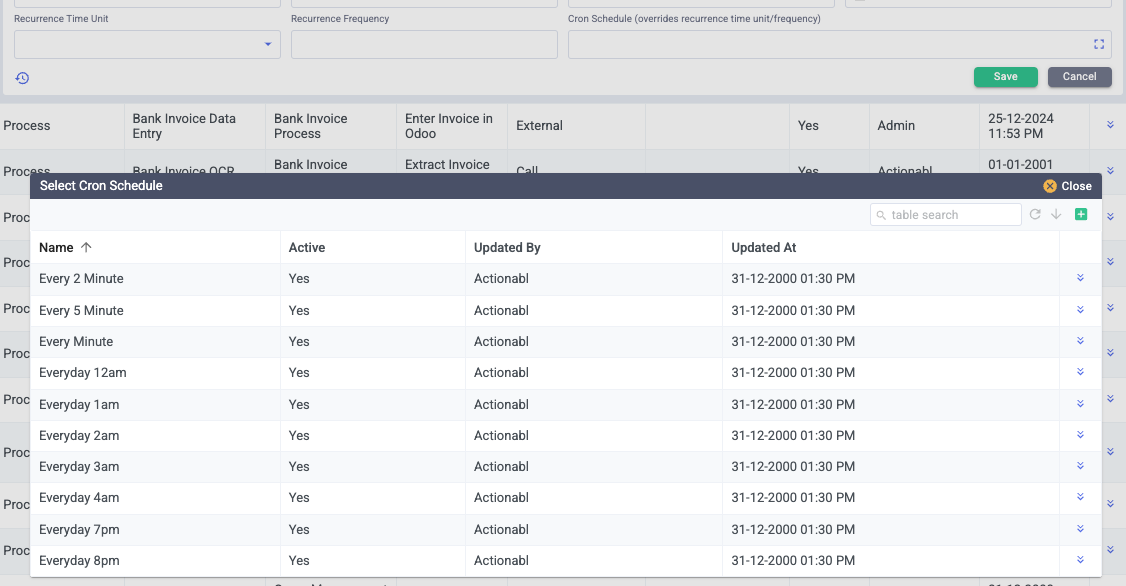The width and height of the screenshot is (1126, 586).
Task: Expand the Everyday 4am row chevron
Action: coord(1080,497)
